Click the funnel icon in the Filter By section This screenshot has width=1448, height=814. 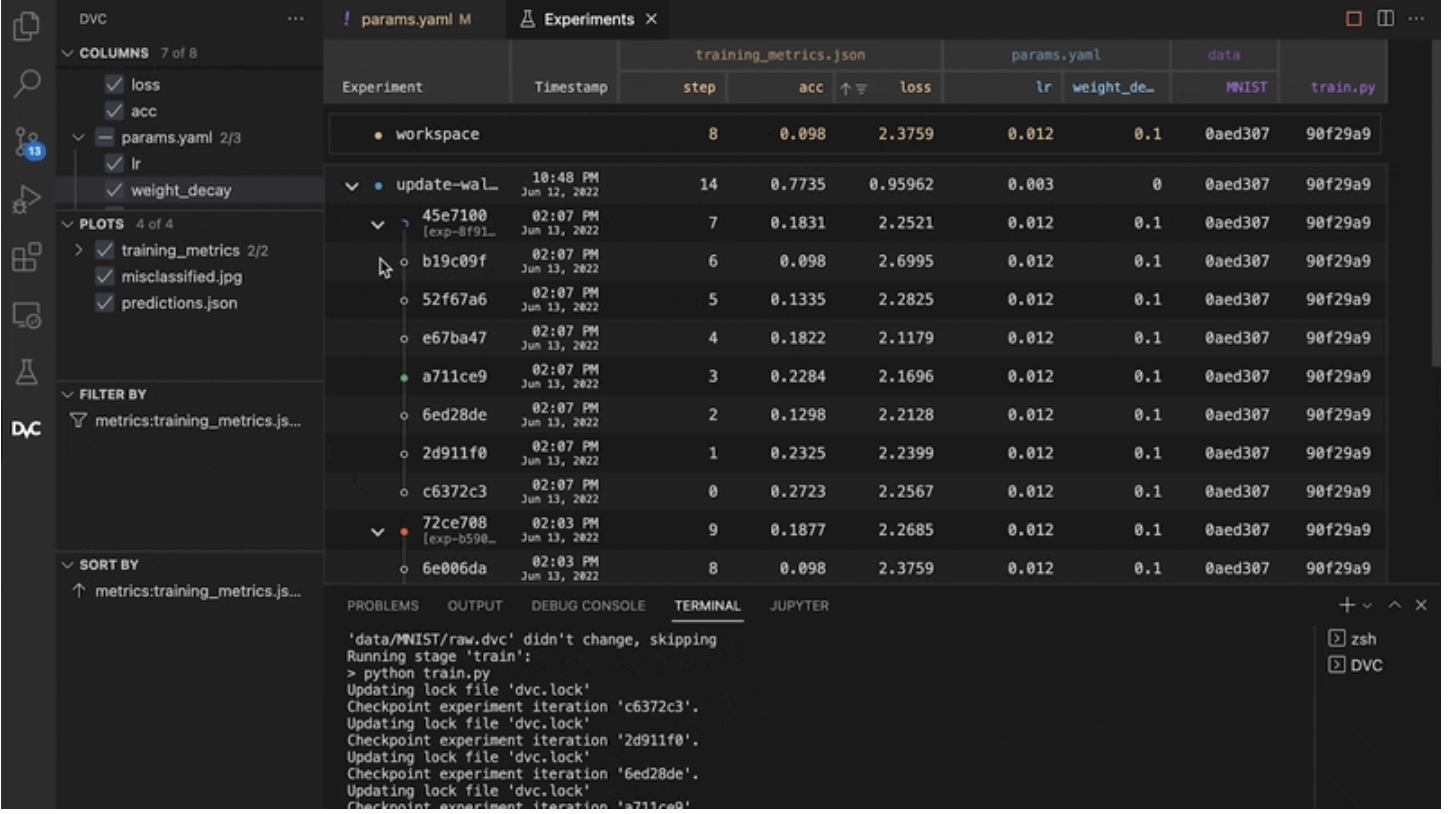pyautogui.click(x=79, y=421)
